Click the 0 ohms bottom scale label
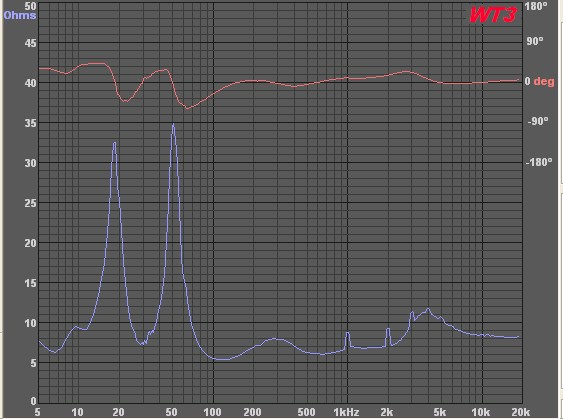The width and height of the screenshot is (563, 419). pos(33,401)
